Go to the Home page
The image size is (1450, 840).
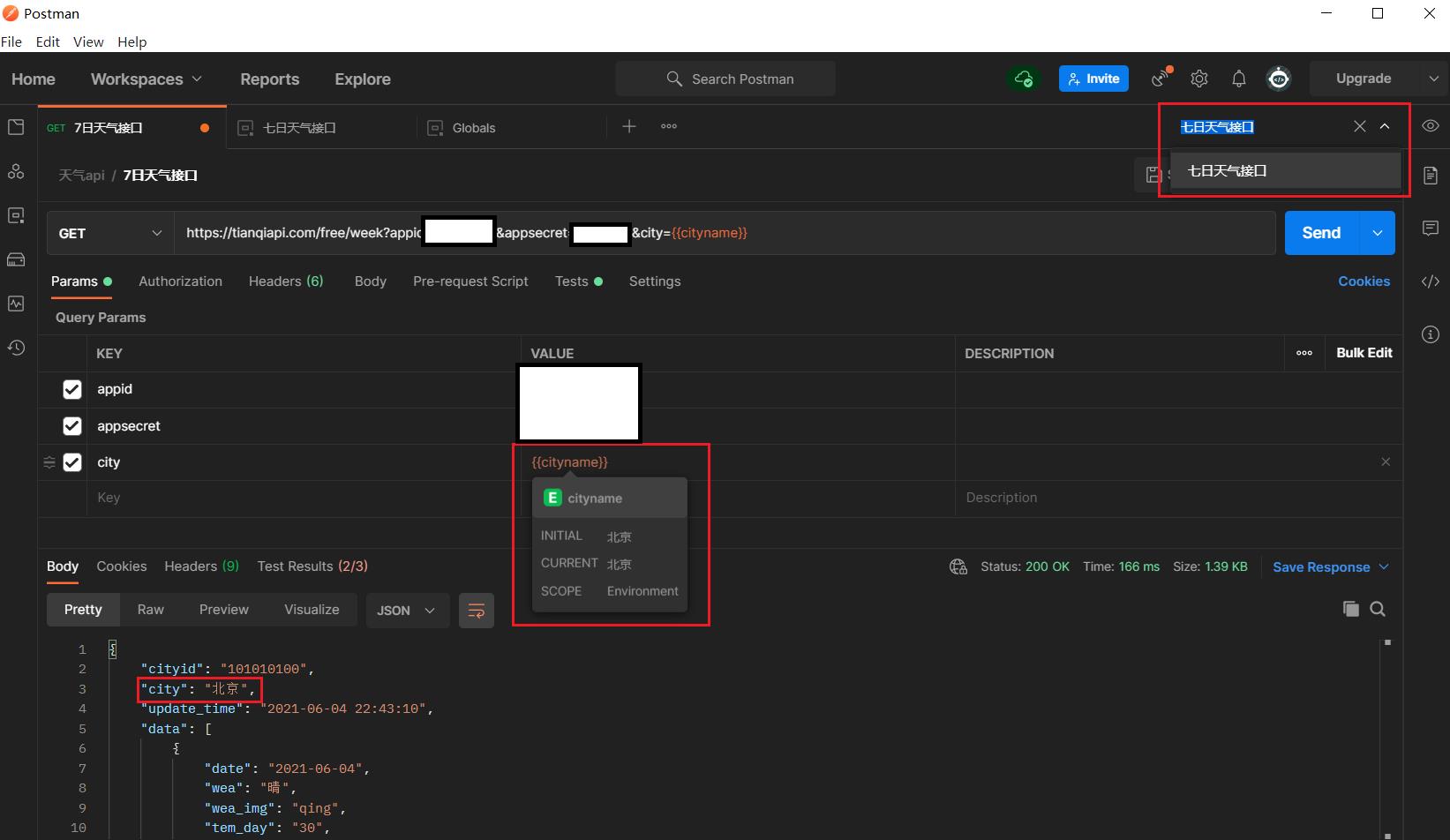(x=34, y=79)
